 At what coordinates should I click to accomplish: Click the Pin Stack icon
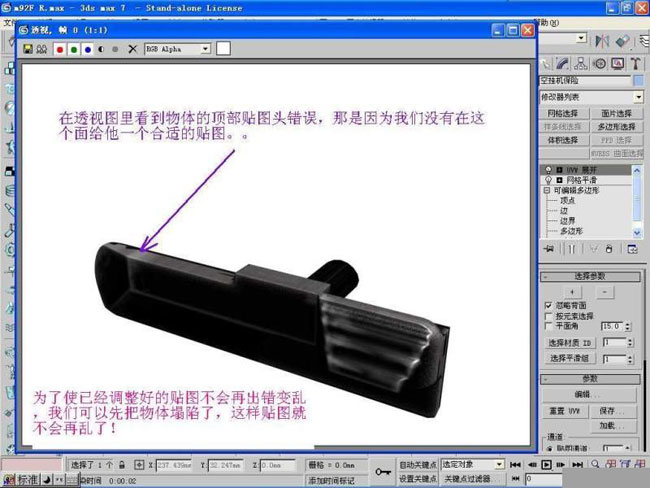point(549,249)
